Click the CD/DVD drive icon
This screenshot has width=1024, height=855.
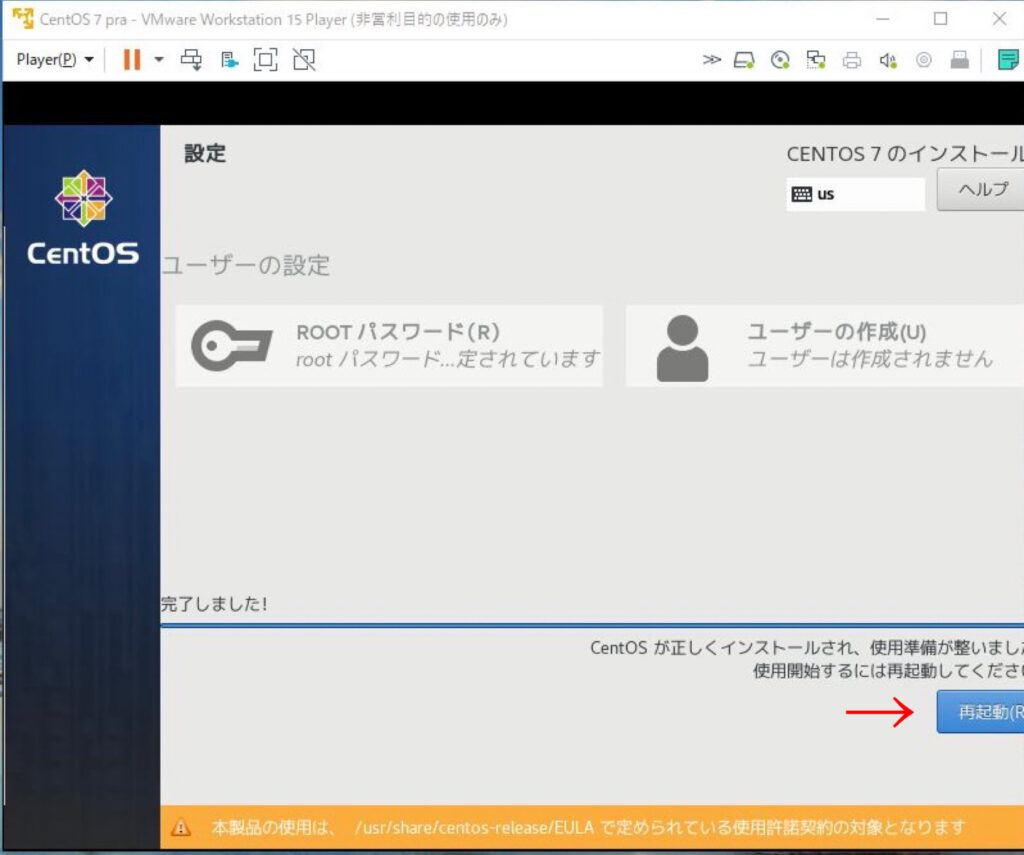(780, 60)
